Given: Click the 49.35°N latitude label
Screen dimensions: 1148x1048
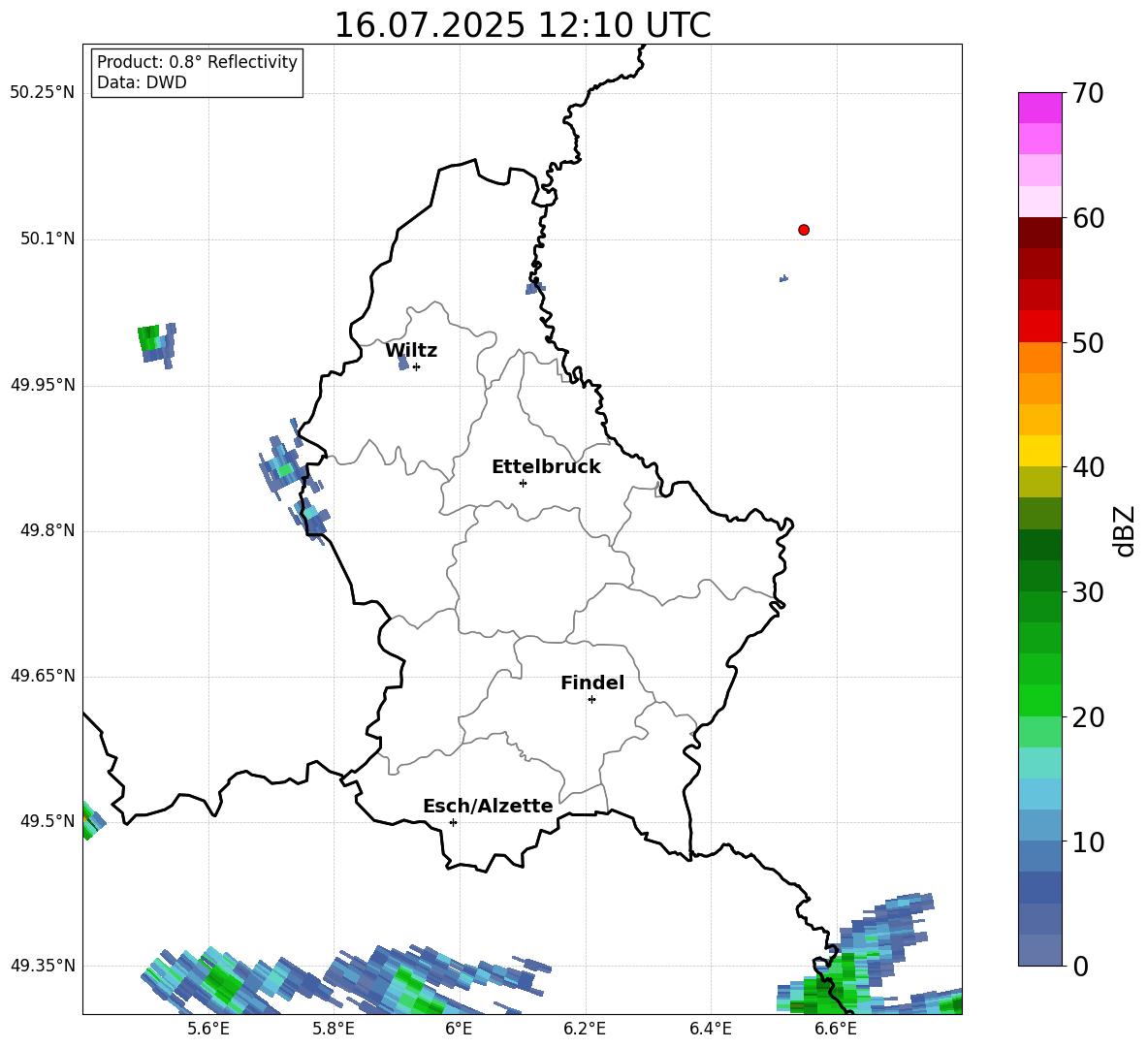Looking at the screenshot, I should [x=43, y=966].
